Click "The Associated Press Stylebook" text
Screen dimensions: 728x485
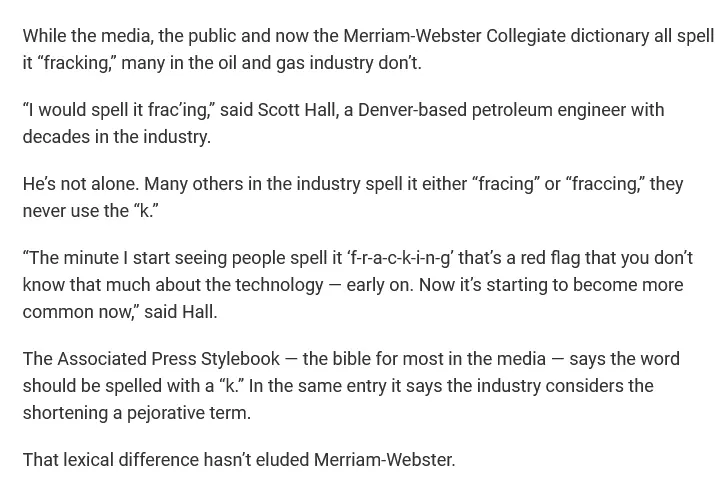click(x=150, y=359)
